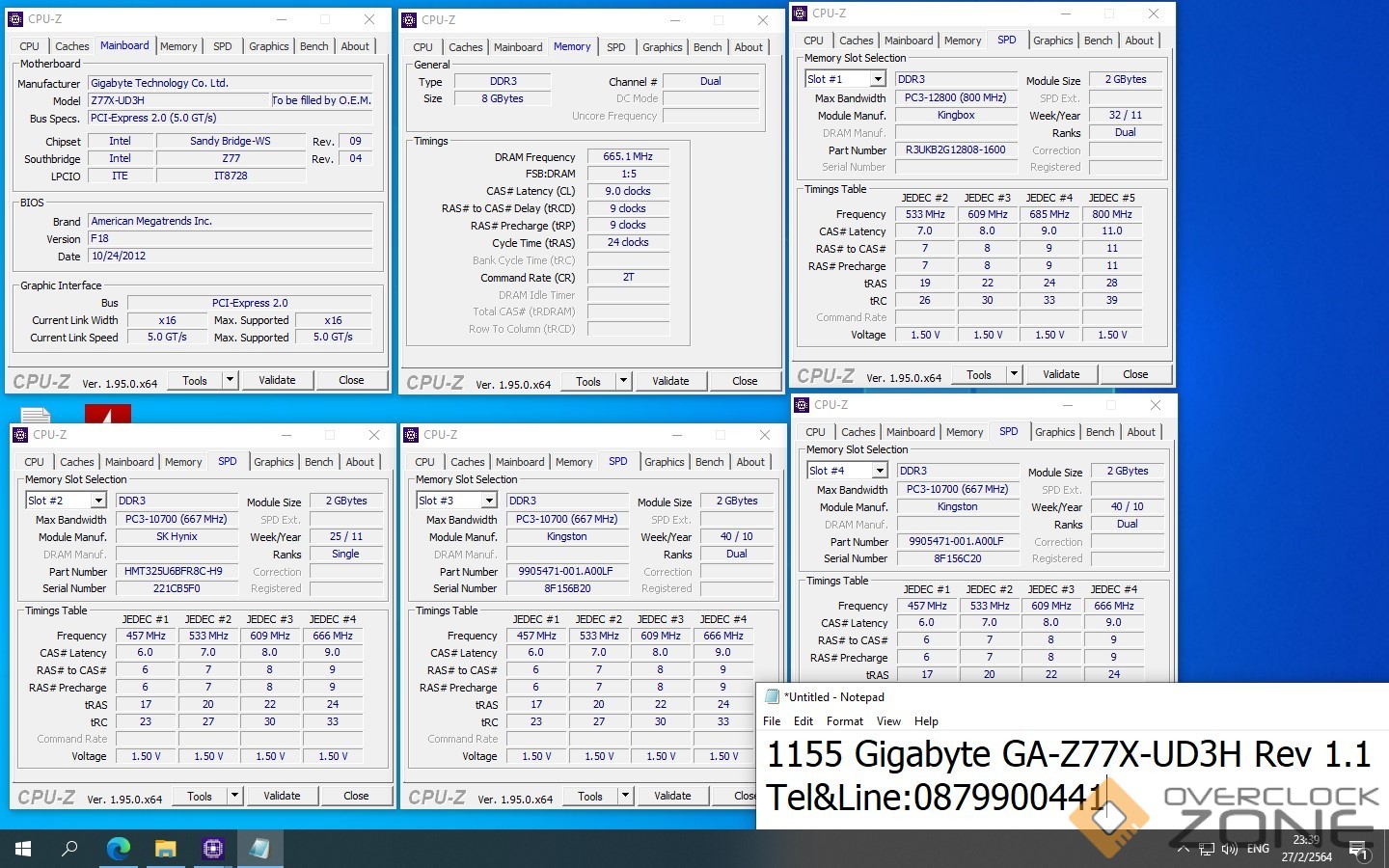Open the notification center icon
The width and height of the screenshot is (1389, 868).
pos(1358,850)
